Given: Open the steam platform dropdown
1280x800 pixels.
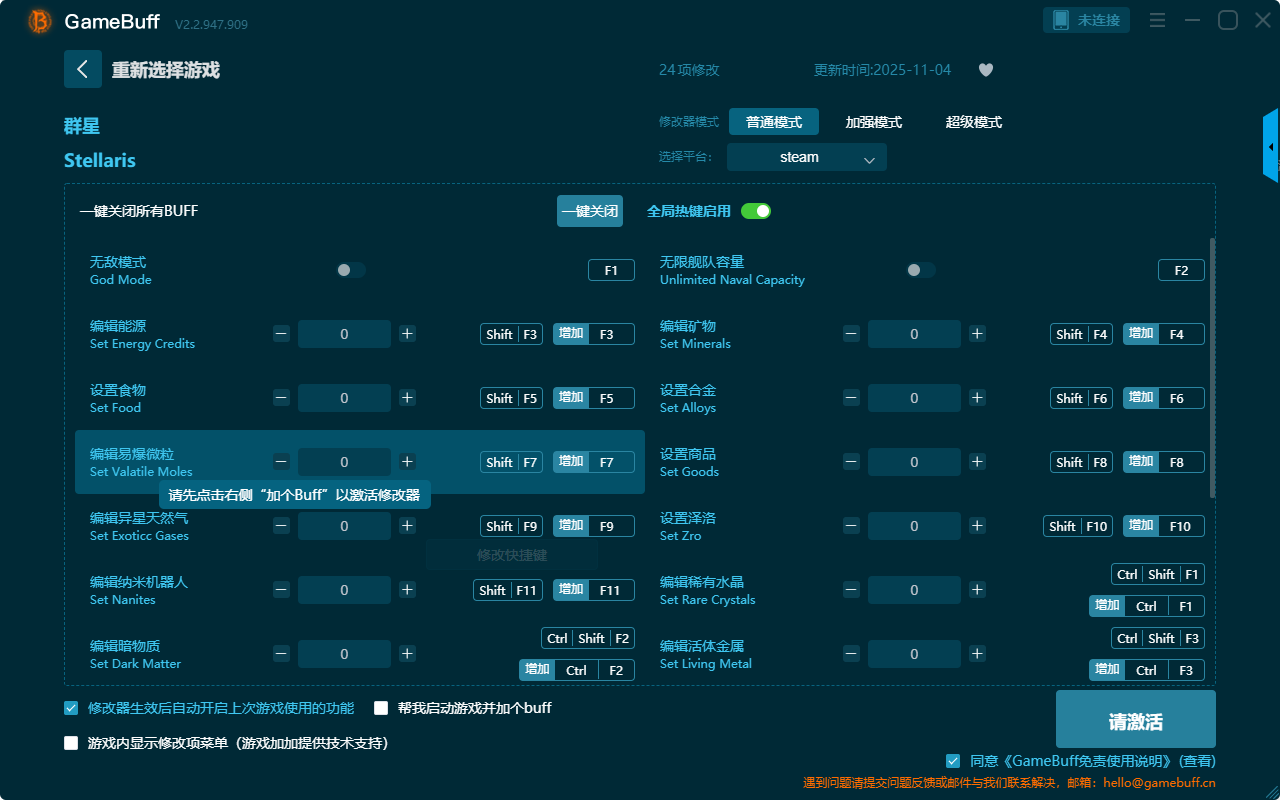Looking at the screenshot, I should [806, 157].
